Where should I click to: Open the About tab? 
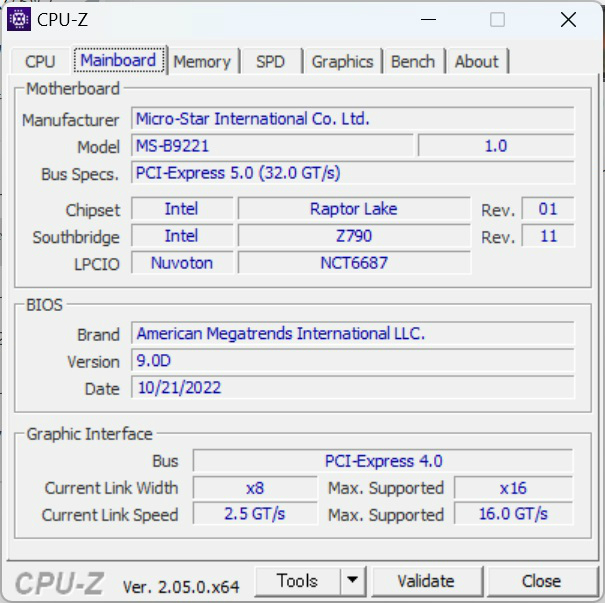pyautogui.click(x=477, y=62)
